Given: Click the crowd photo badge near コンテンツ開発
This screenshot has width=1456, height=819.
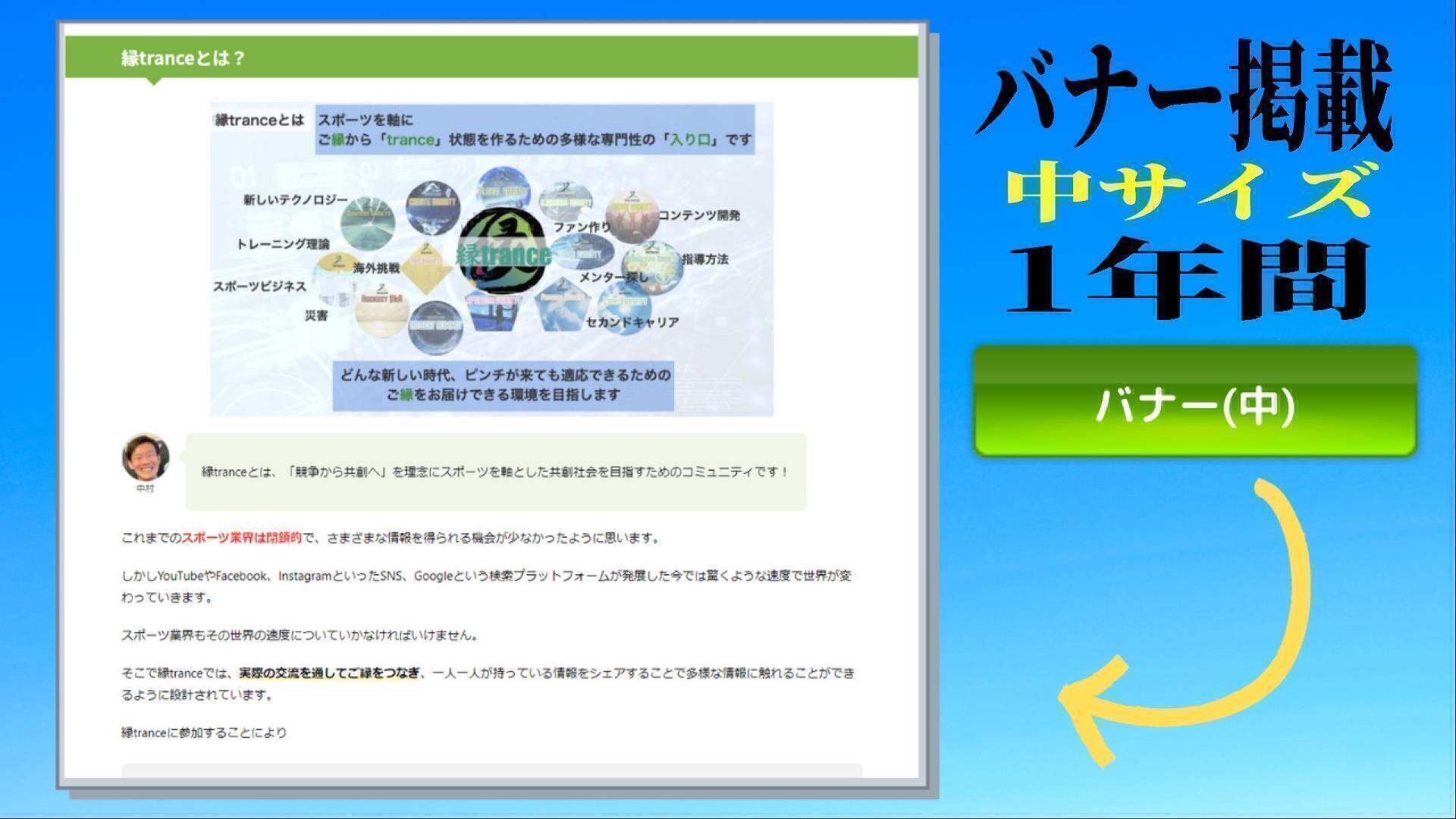Looking at the screenshot, I should (632, 215).
